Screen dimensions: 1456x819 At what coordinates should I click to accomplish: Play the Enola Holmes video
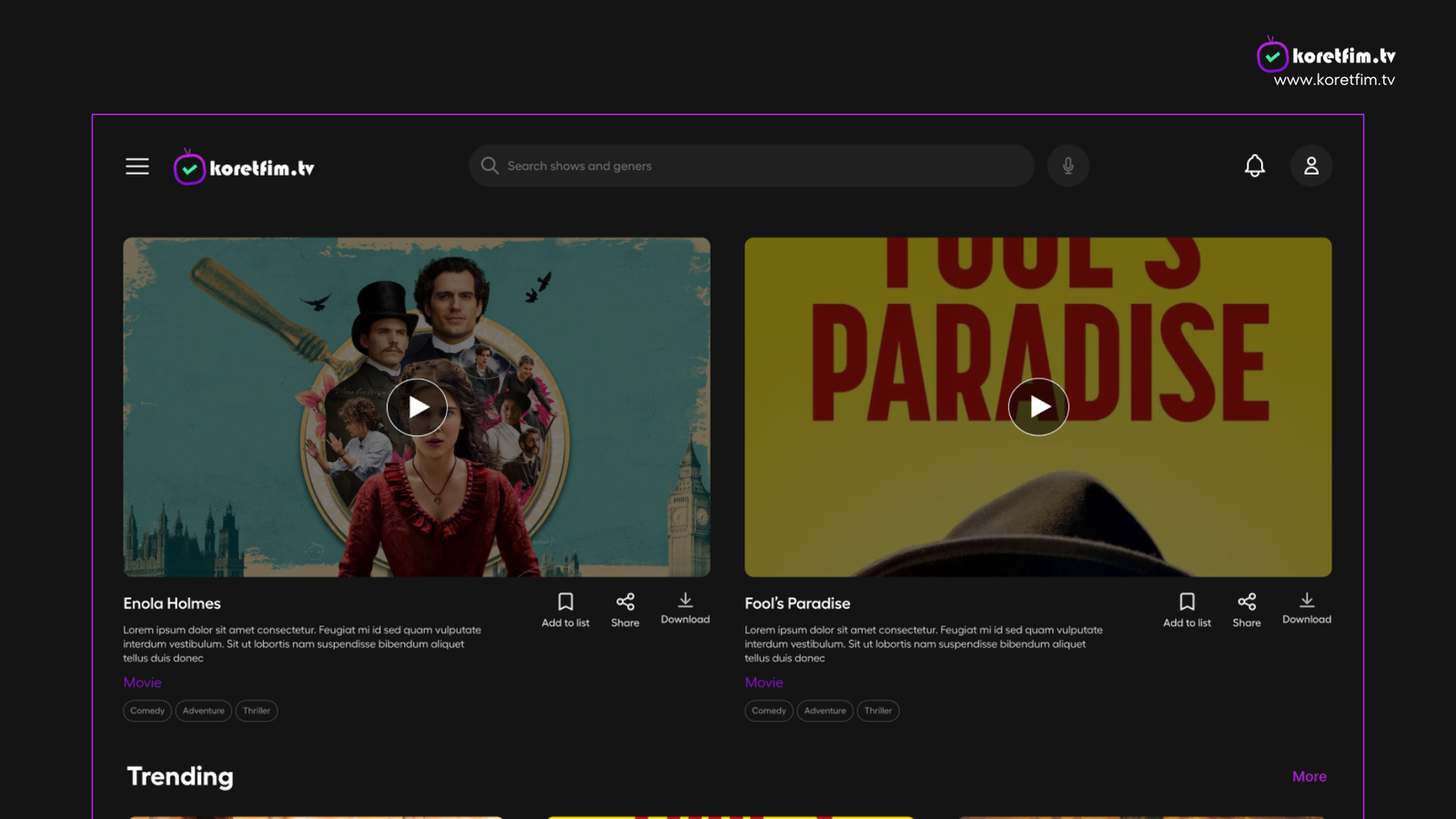tap(417, 407)
